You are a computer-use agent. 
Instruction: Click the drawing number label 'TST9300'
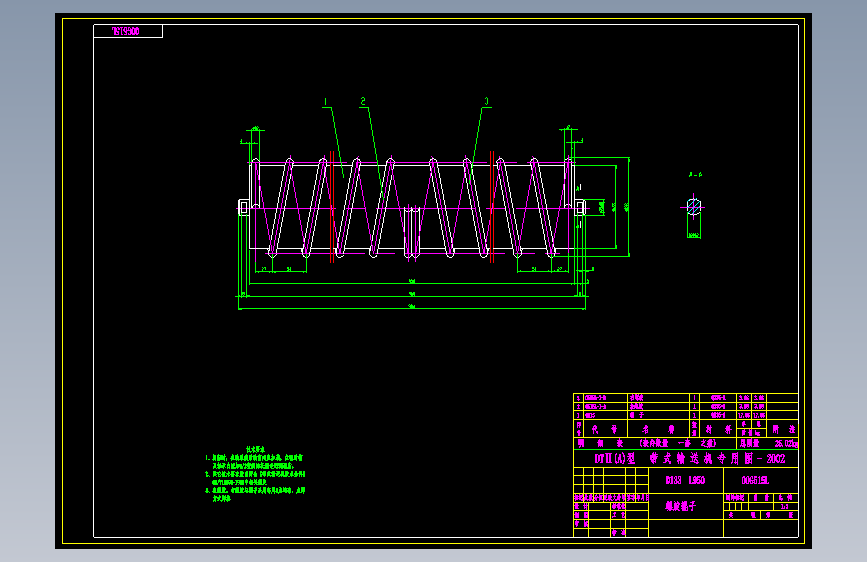tap(126, 32)
